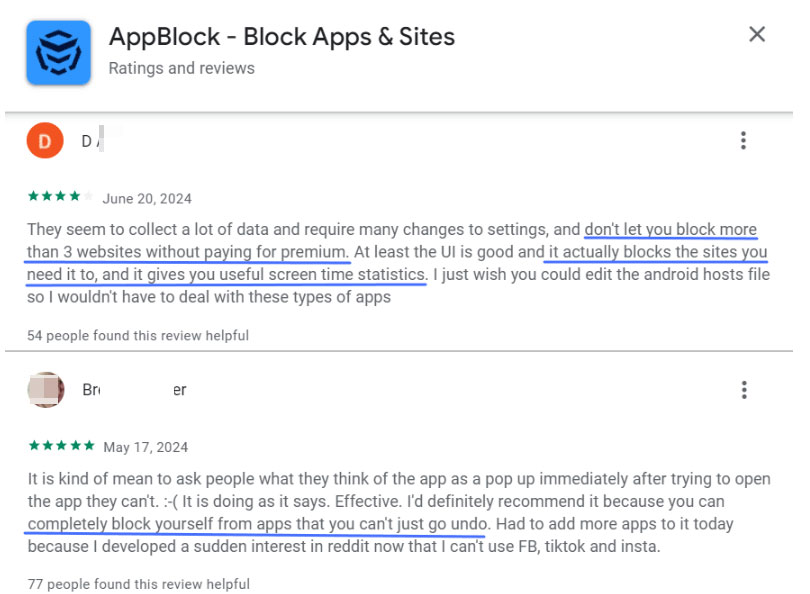Click the review text starting 'They seem to collect'
Viewport: 810px width, 594px height.
pyautogui.click(x=398, y=263)
